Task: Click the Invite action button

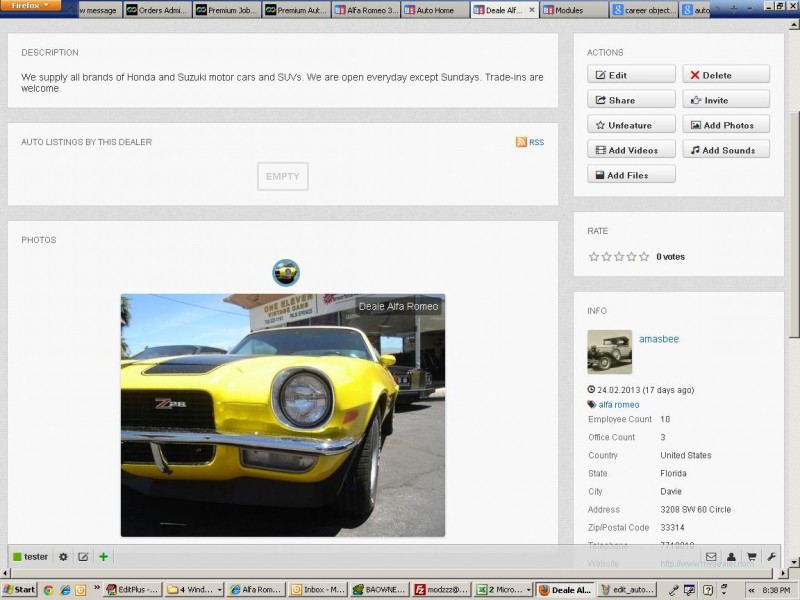Action: (x=726, y=99)
